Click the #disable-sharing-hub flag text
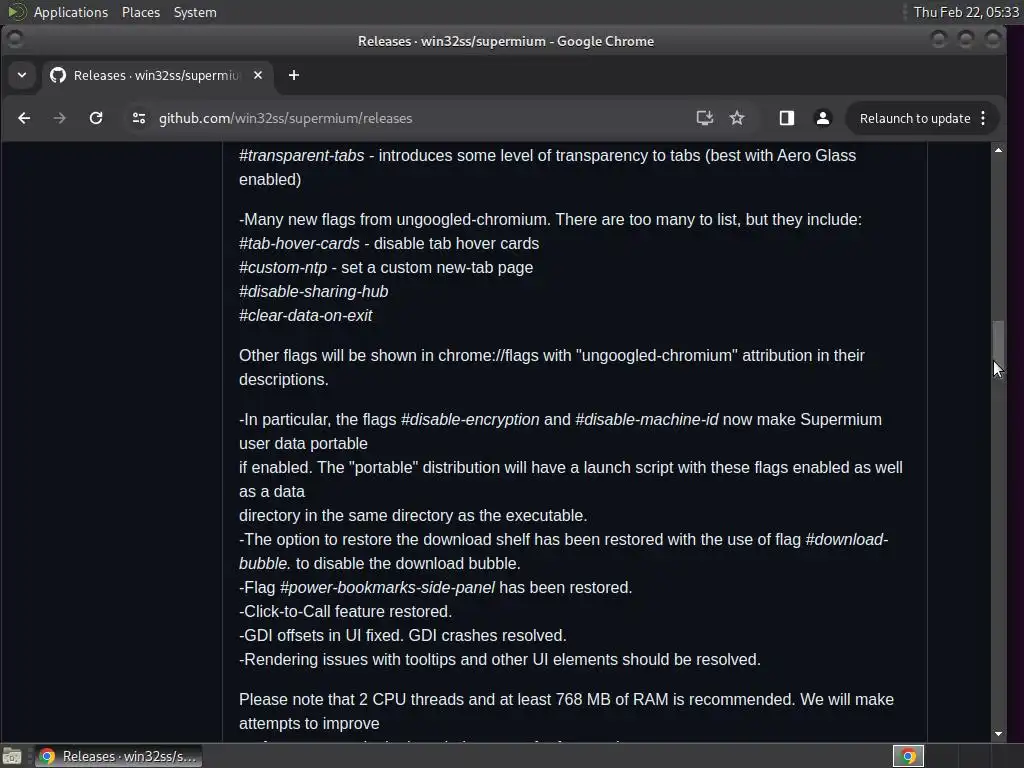Screen dimensions: 1024x768 pos(313,291)
